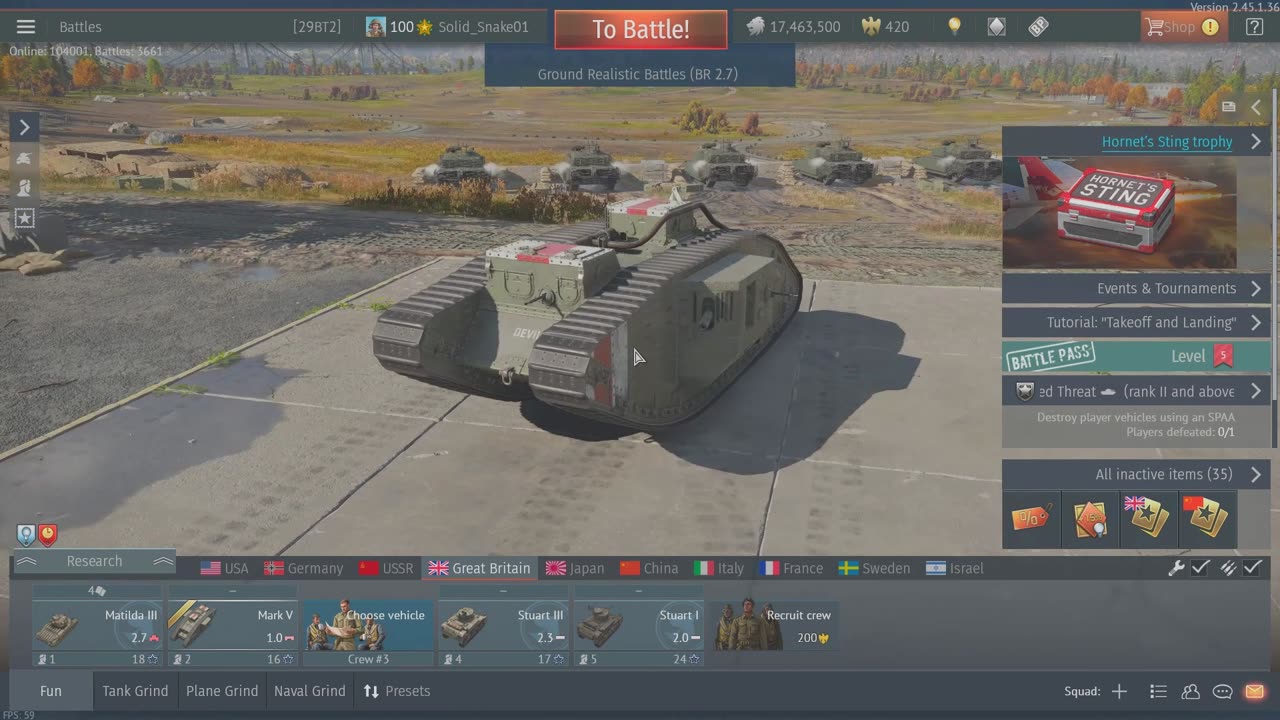
Task: Click the Golden Eagles currency icon
Action: pos(871,27)
